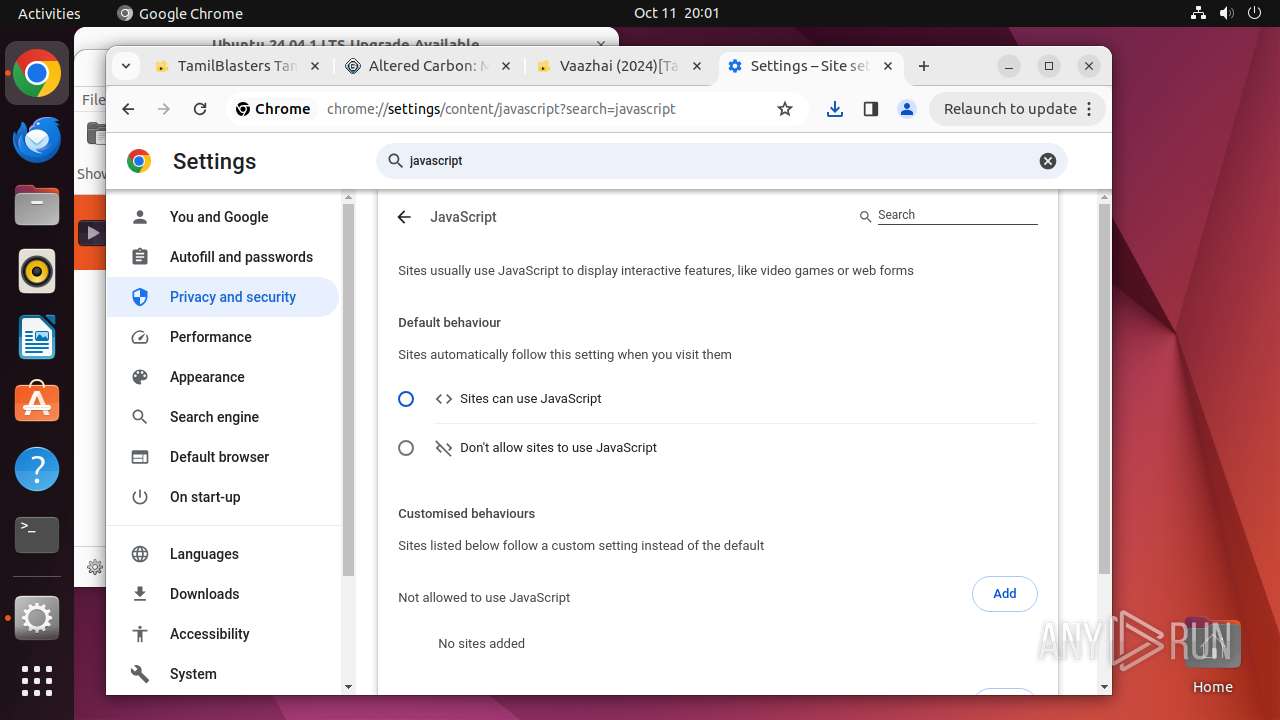Open Privacy and security section

(x=223, y=297)
